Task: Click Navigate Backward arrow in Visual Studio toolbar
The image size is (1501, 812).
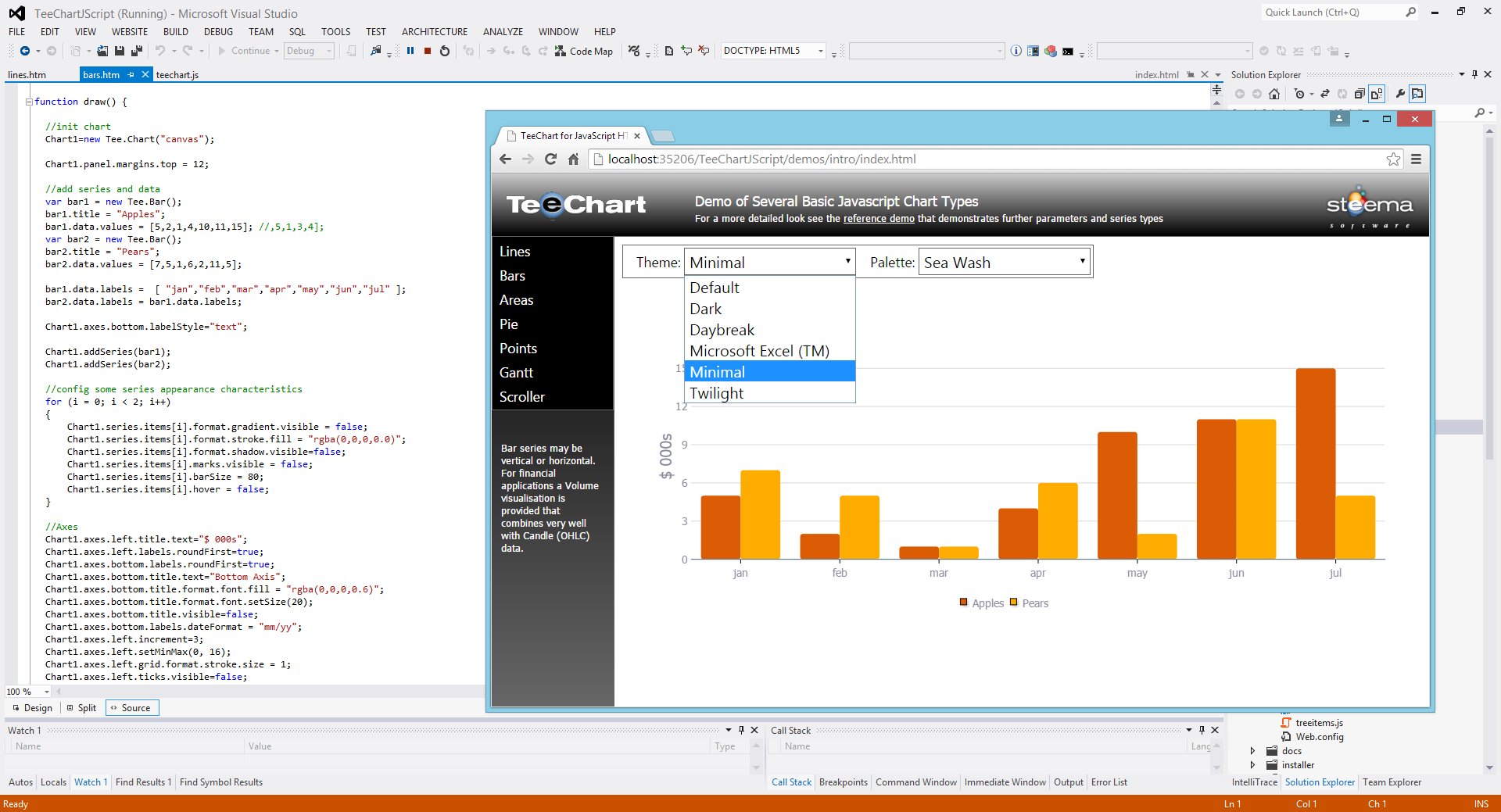Action: 25,51
